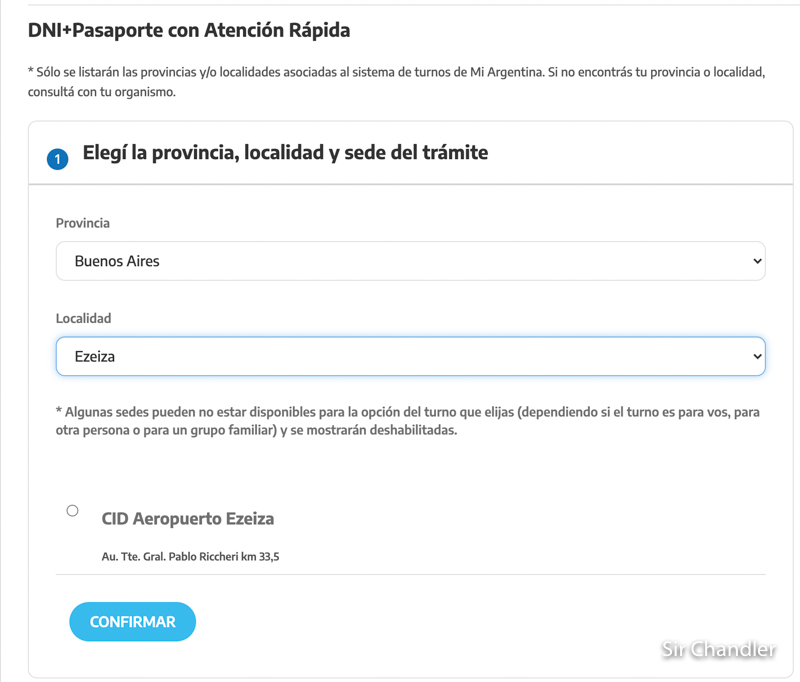800x682 pixels.
Task: Click the Sir Chandler watermark logo
Action: 718,649
